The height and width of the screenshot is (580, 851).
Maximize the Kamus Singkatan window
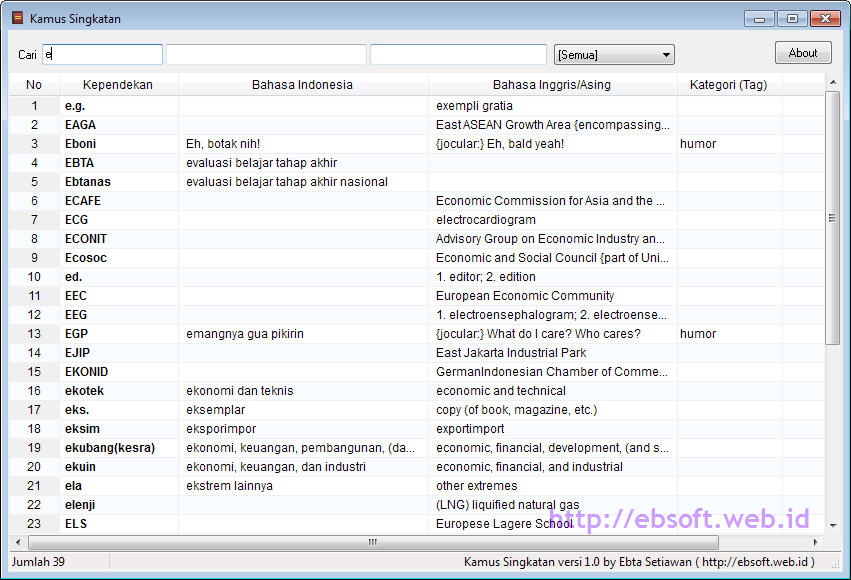792,18
